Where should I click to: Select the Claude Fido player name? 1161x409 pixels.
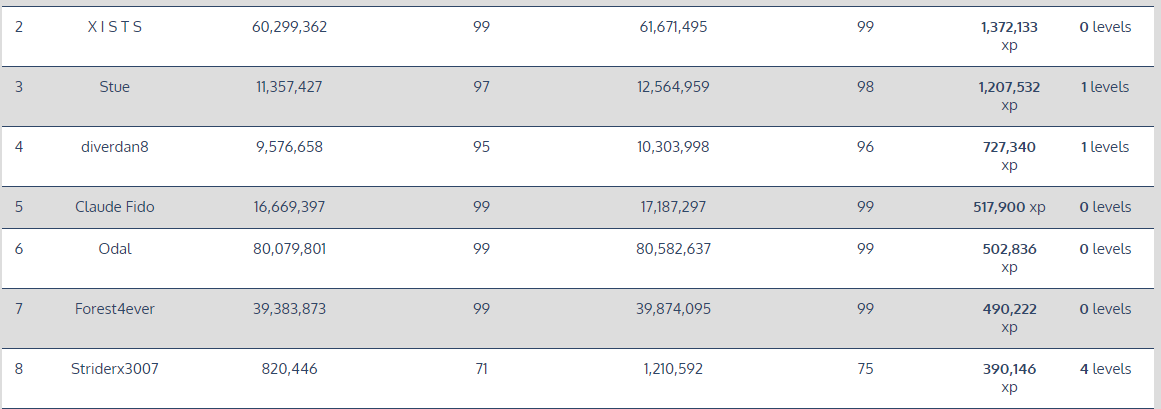click(115, 207)
